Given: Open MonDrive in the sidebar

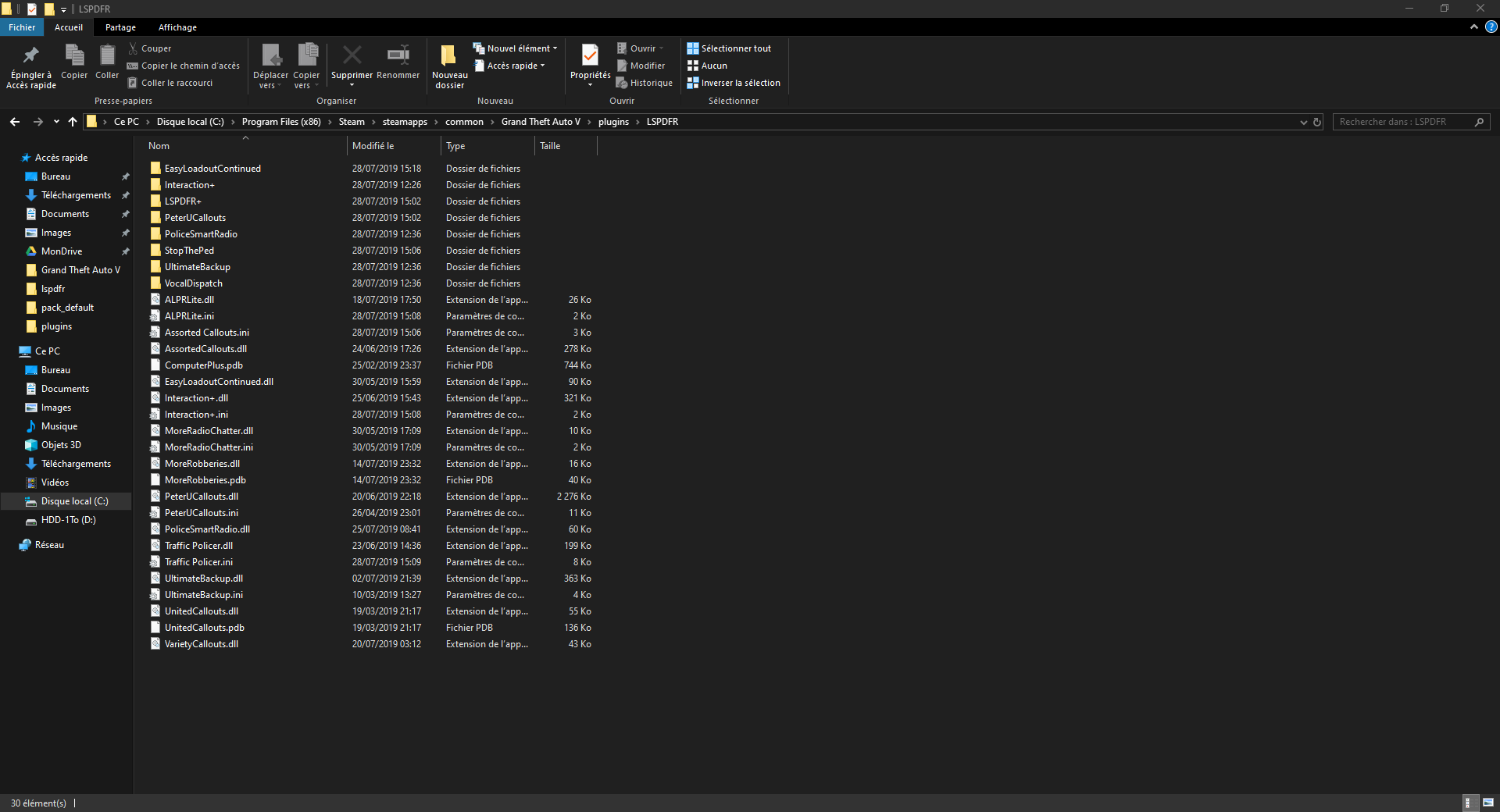Looking at the screenshot, I should click(62, 251).
